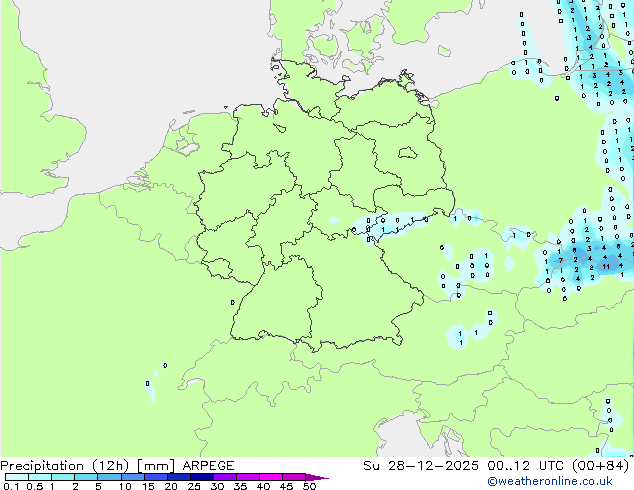Click the "[mm]" unit label
This screenshot has height=490, width=634.
(x=156, y=466)
